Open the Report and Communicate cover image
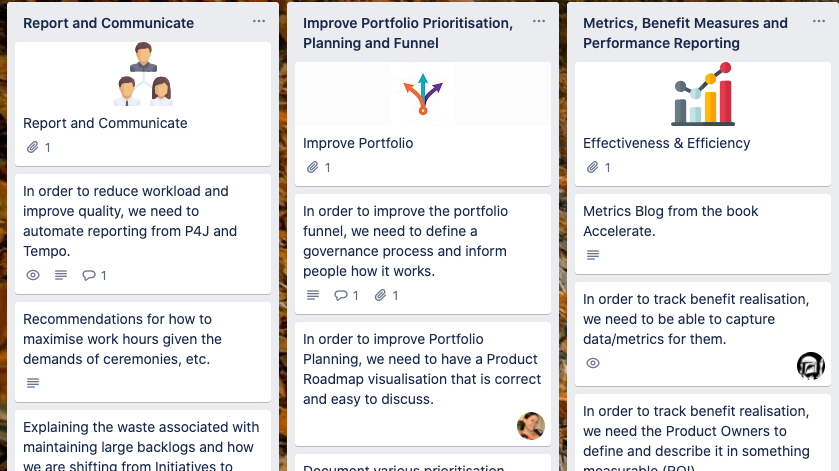Viewport: 839px width, 471px height. [142, 75]
